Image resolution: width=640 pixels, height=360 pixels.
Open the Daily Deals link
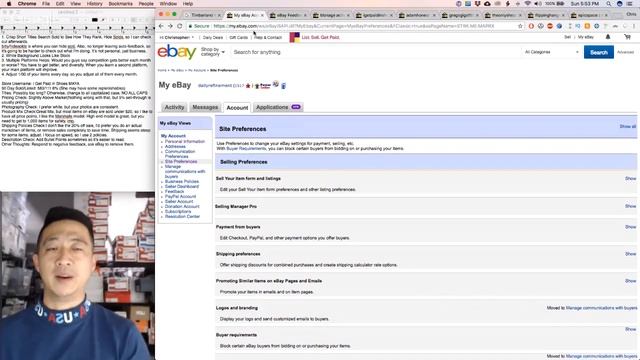coord(213,37)
